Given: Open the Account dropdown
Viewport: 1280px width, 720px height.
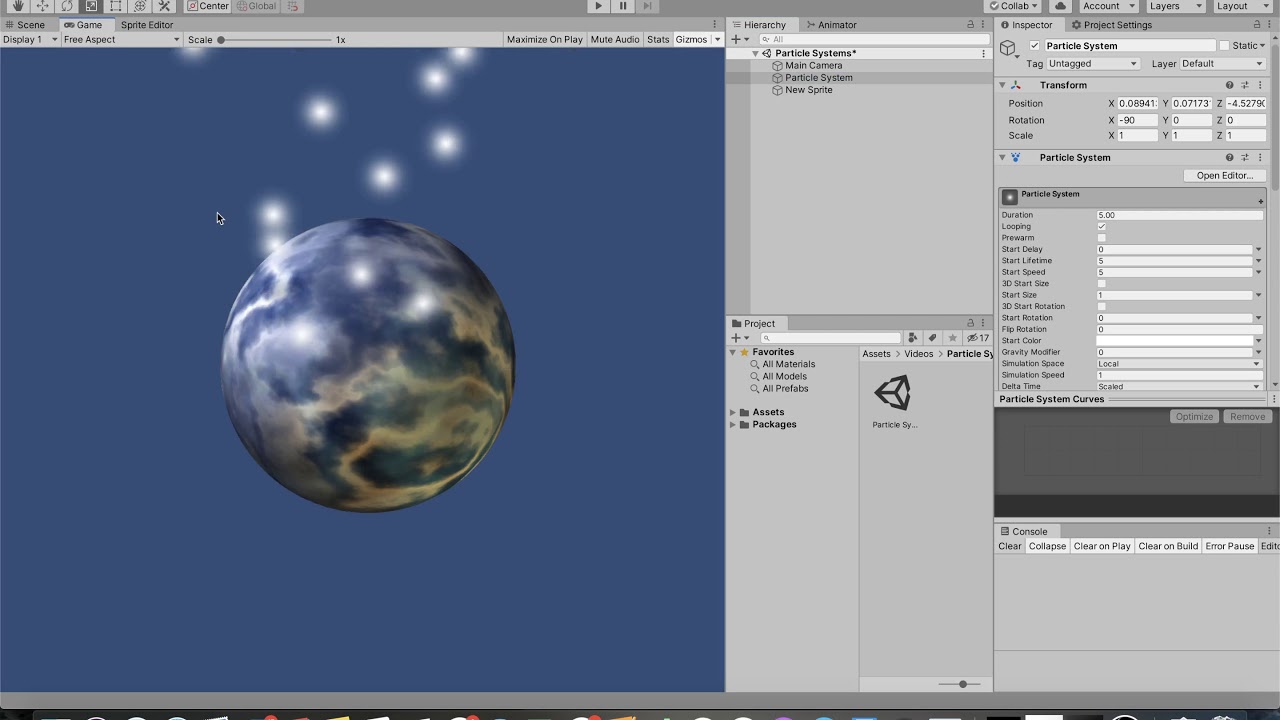Looking at the screenshot, I should [x=1108, y=6].
